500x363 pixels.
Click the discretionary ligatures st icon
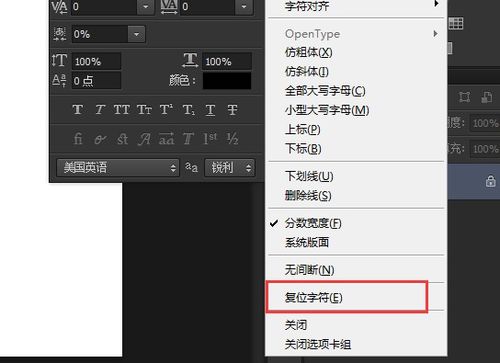122,139
